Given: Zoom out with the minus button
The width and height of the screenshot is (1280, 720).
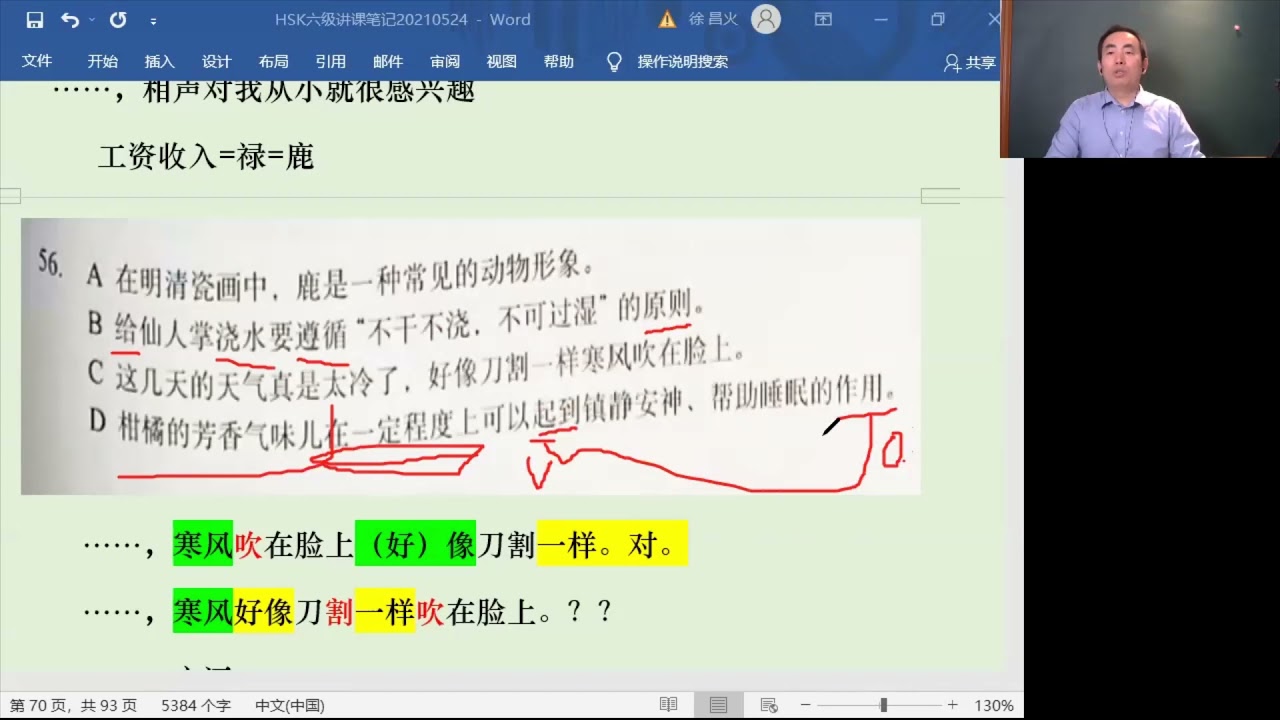Looking at the screenshot, I should click(805, 705).
